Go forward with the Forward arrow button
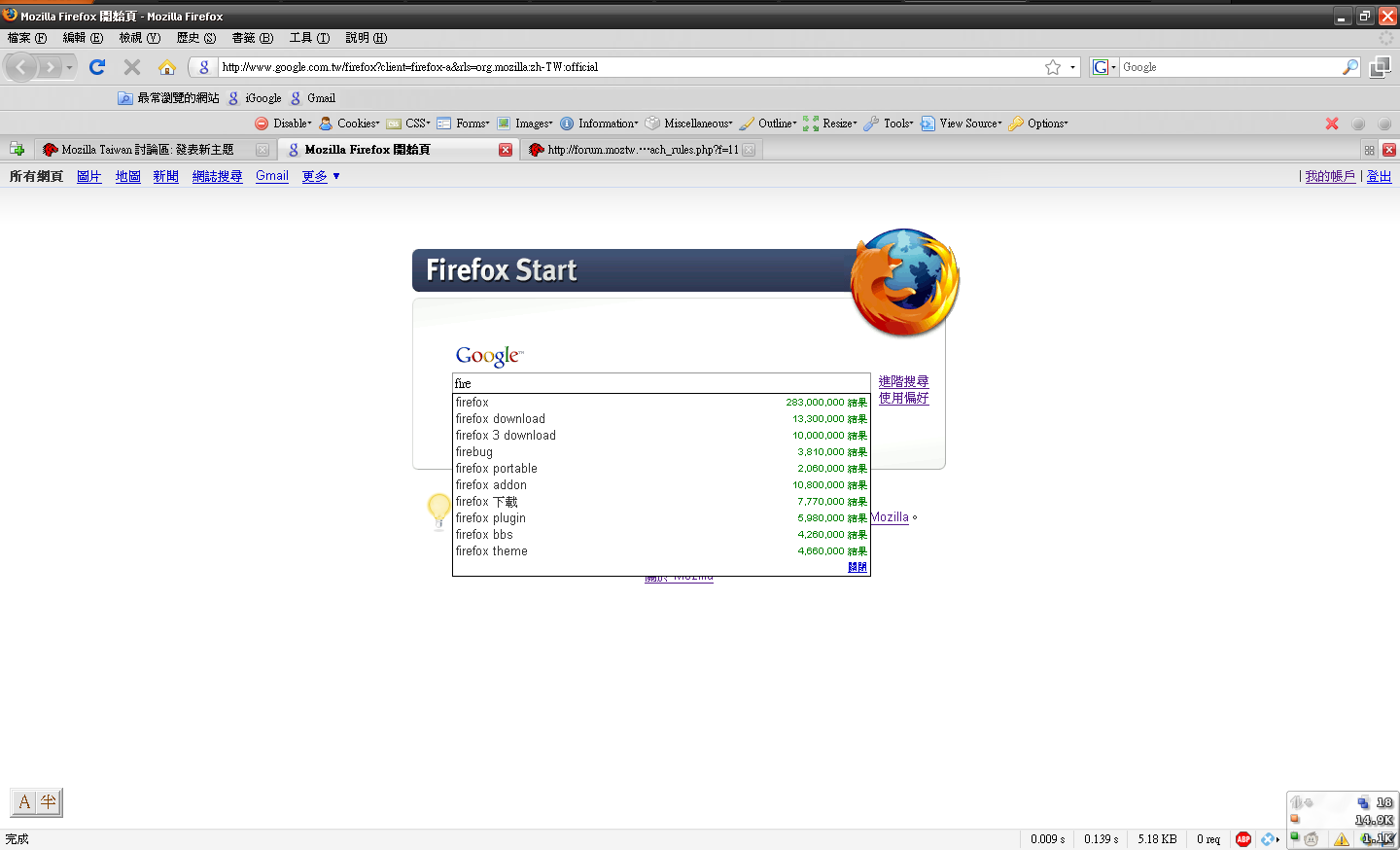The width and height of the screenshot is (1400, 850). tap(50, 67)
